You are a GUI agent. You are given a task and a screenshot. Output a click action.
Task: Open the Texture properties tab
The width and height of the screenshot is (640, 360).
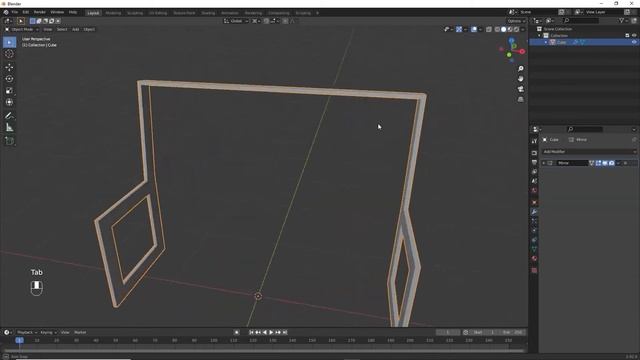[534, 270]
